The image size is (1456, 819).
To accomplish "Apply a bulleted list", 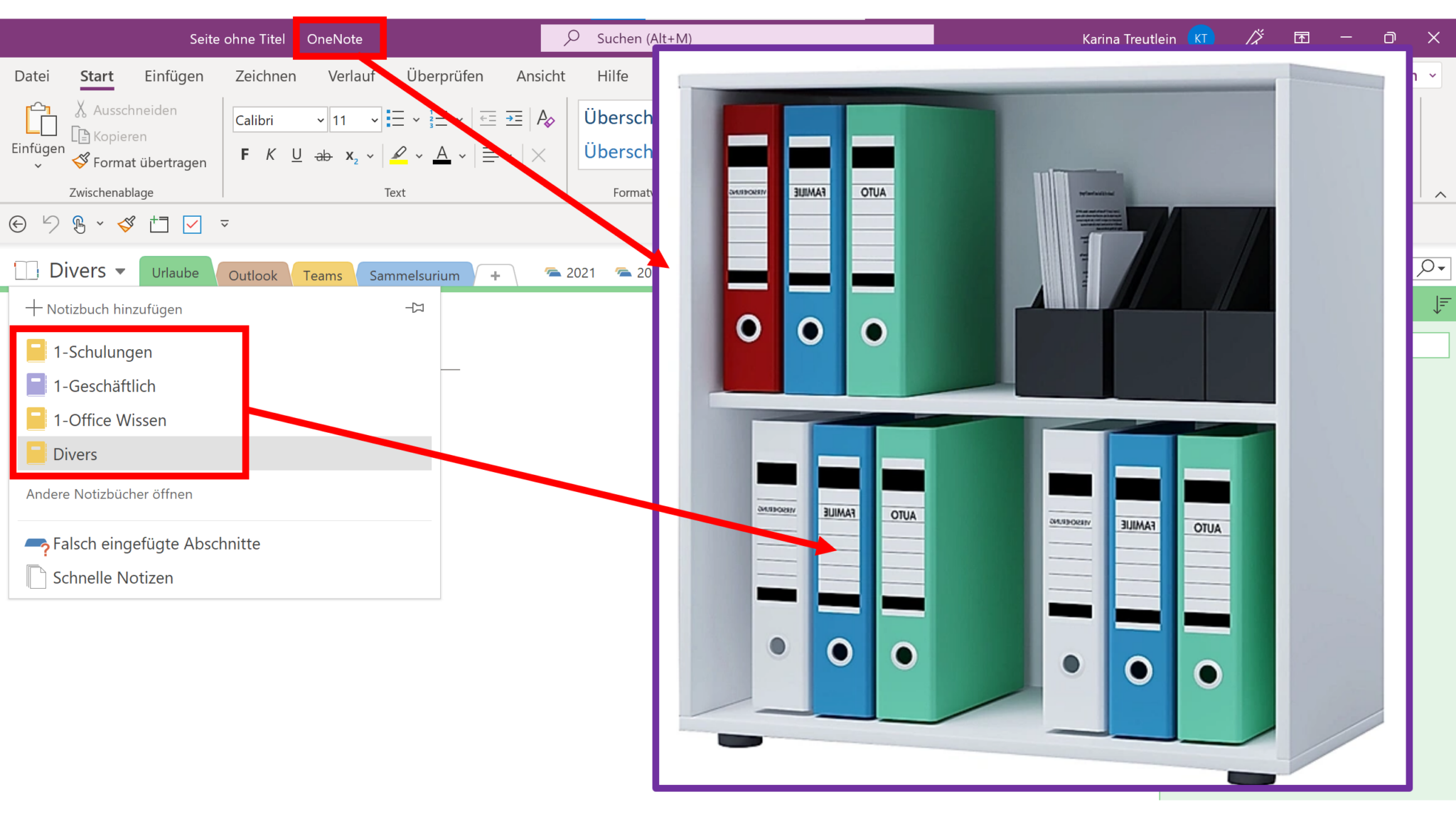I will [x=396, y=119].
